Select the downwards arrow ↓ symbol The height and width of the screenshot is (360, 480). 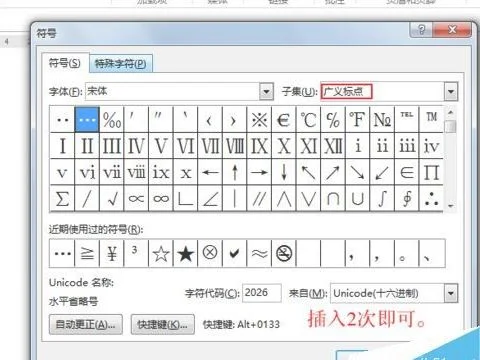[284, 172]
